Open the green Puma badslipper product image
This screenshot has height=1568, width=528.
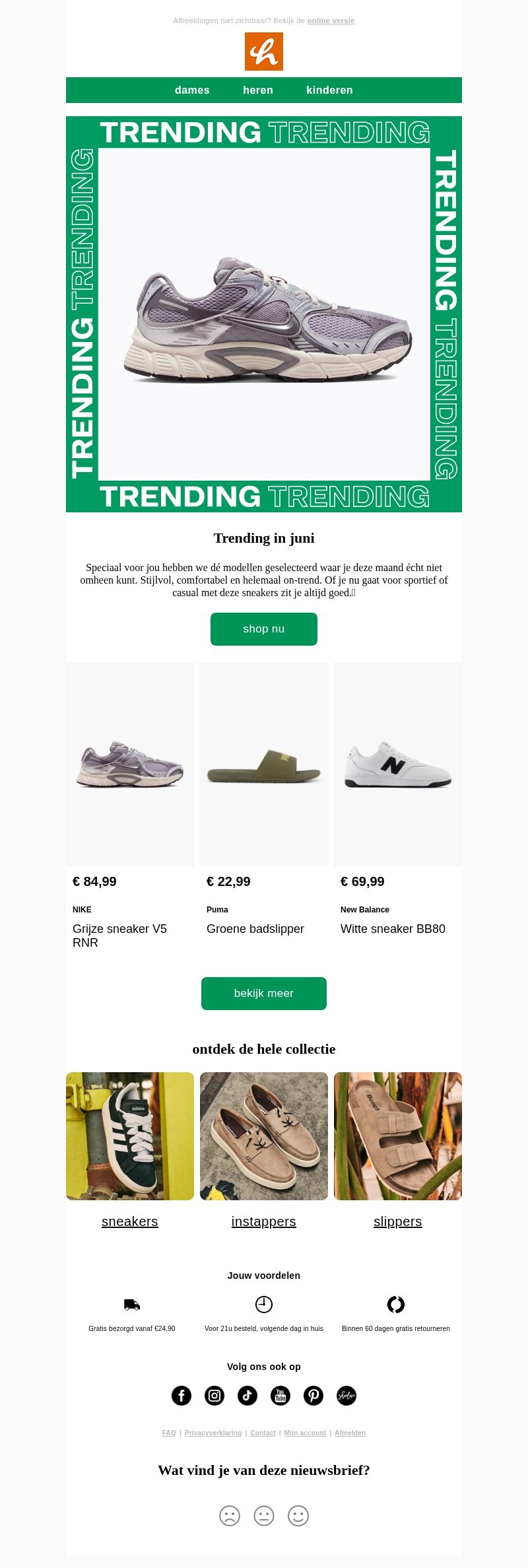click(x=264, y=765)
